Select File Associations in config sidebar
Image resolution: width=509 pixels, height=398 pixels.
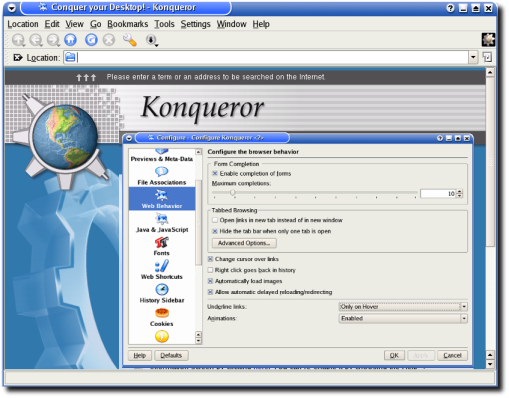[x=162, y=176]
